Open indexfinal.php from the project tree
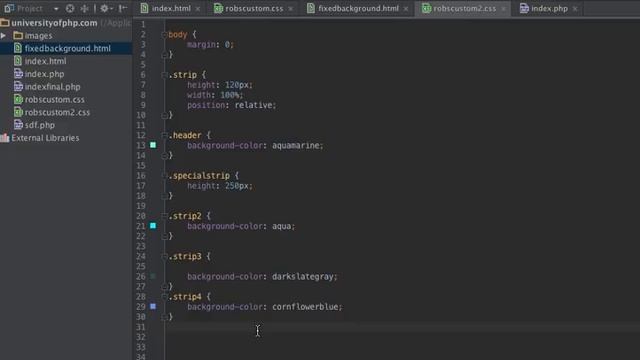This screenshot has height=360, width=640. tap(52, 87)
